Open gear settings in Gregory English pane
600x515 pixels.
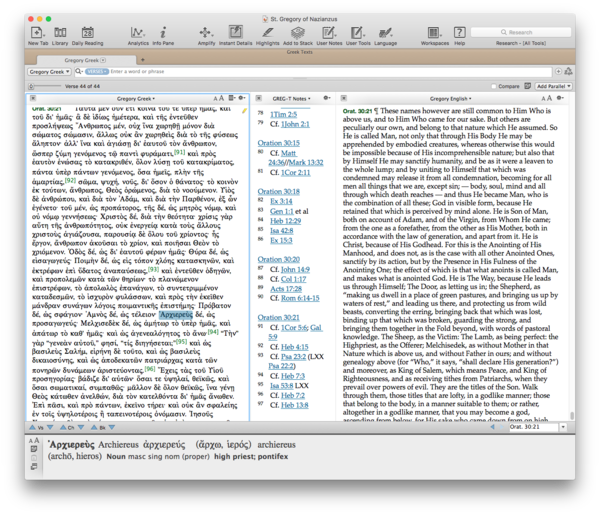pos(561,98)
